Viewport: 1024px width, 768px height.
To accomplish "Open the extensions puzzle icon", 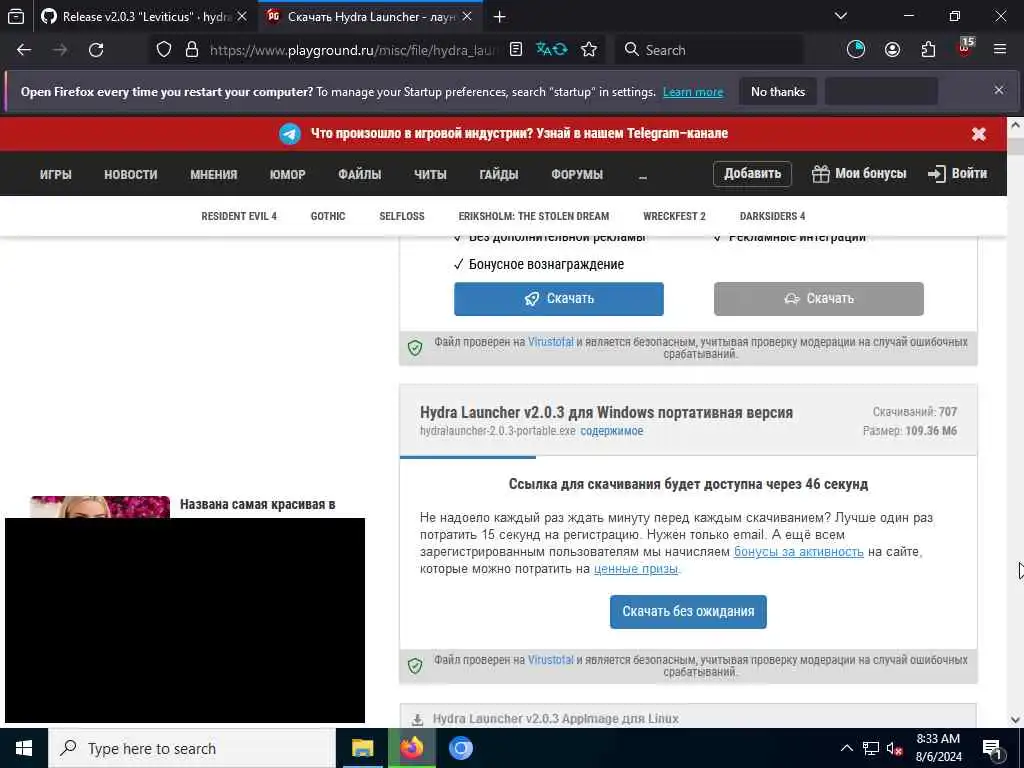I will (x=928, y=50).
